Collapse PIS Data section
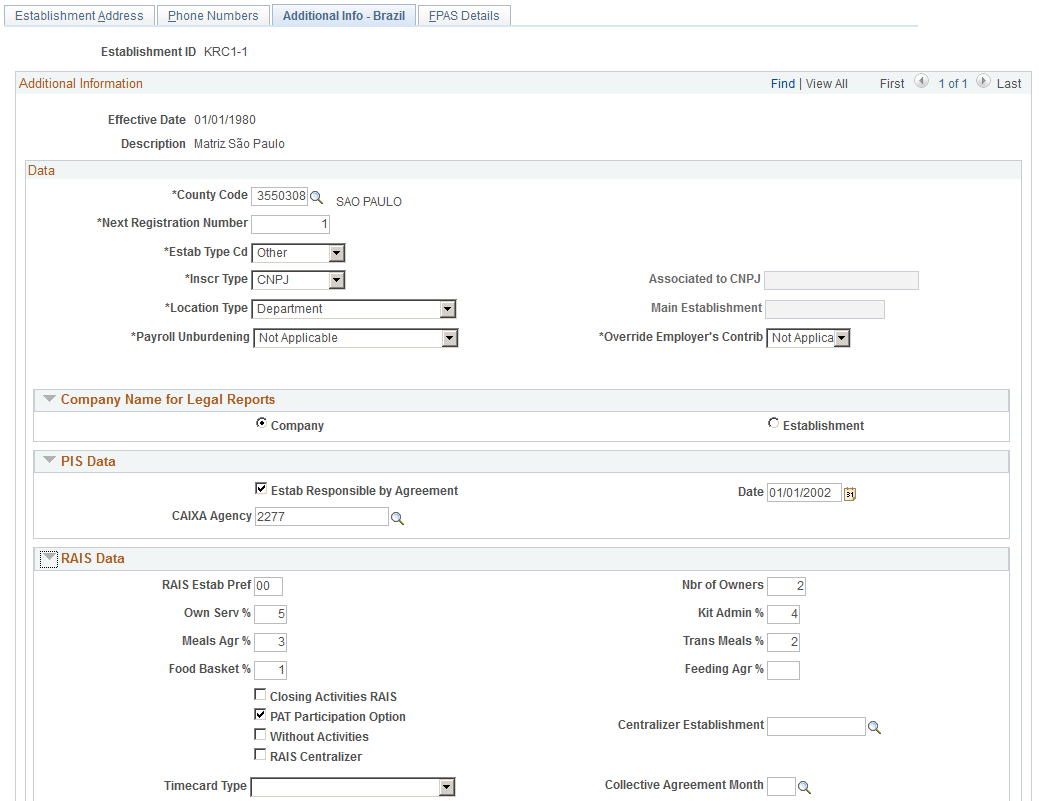 (49, 460)
